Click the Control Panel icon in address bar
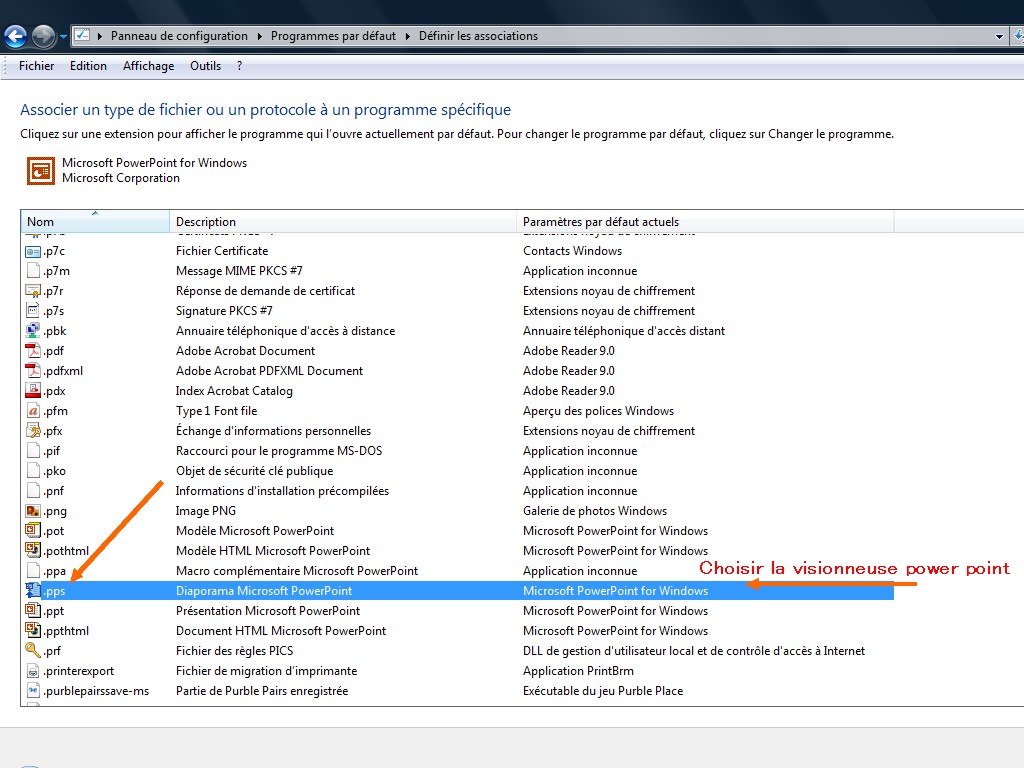Screen dimensions: 1024x768 (82, 35)
